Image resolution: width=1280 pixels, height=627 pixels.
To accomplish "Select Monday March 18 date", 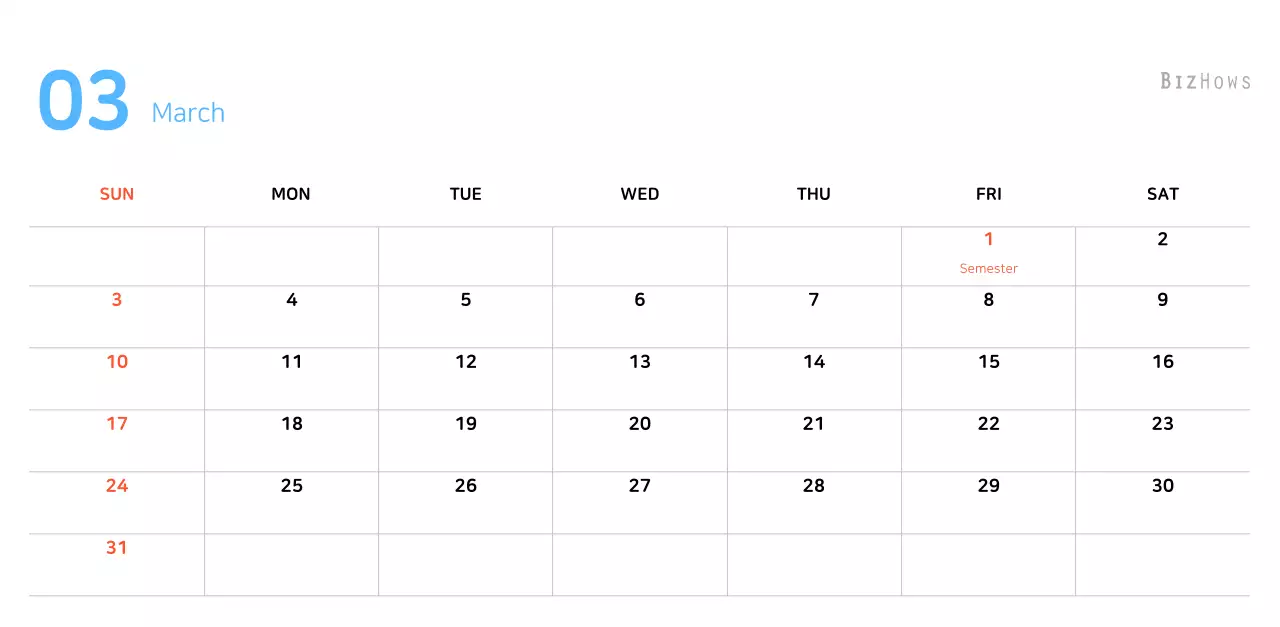I will (x=291, y=424).
